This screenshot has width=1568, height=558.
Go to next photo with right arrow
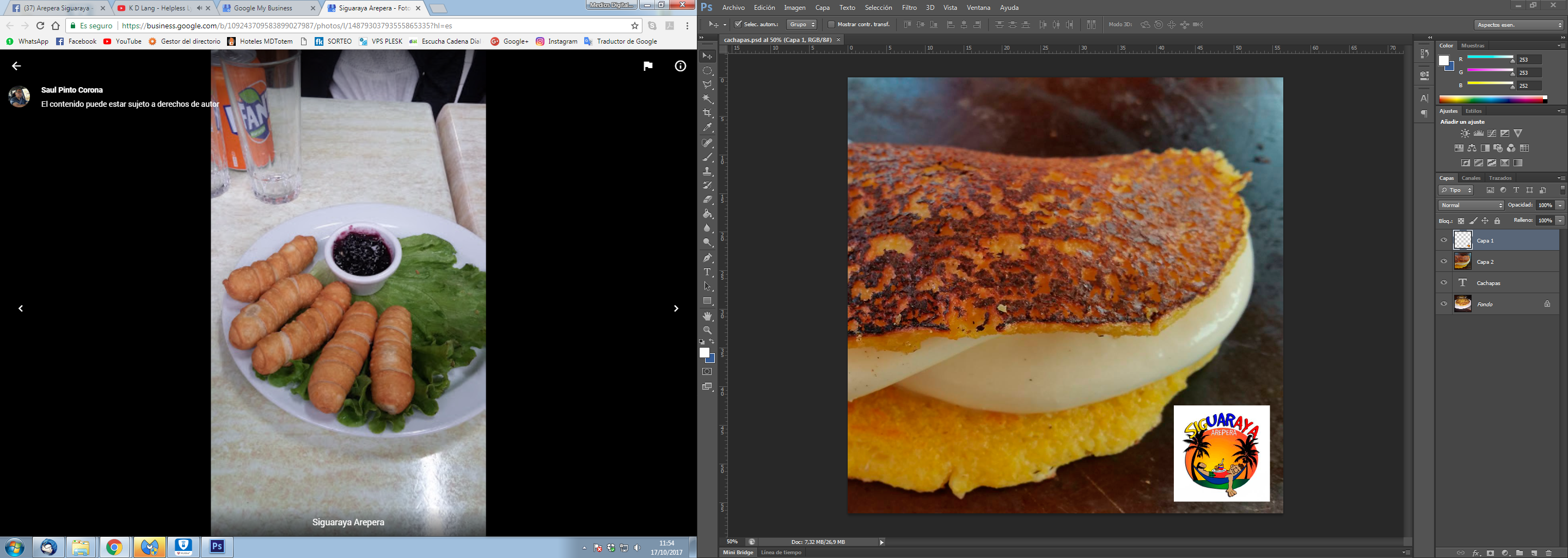click(x=676, y=309)
